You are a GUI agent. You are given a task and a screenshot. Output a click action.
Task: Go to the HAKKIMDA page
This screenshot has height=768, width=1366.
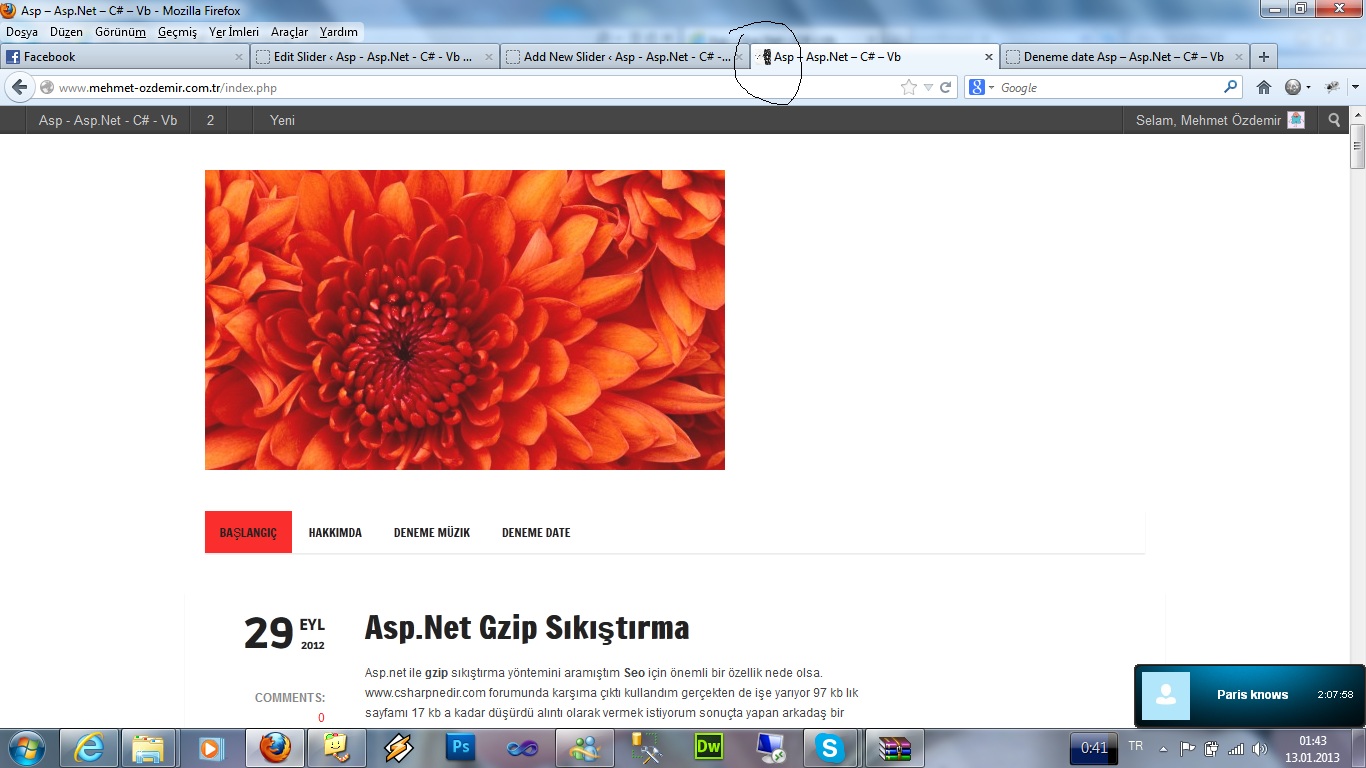tap(335, 533)
